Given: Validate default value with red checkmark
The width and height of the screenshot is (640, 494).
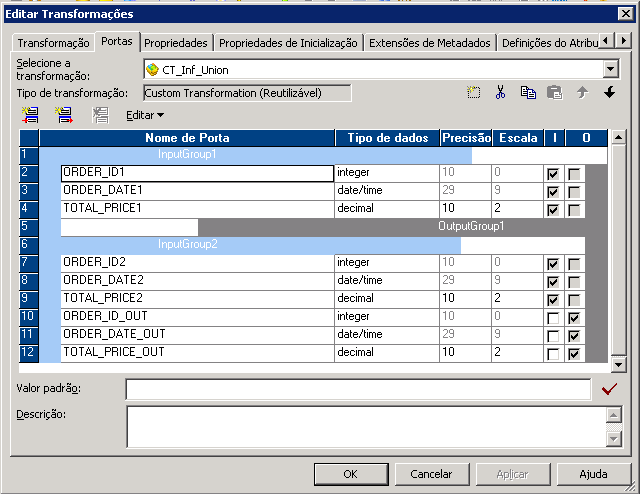Looking at the screenshot, I should coord(609,389).
